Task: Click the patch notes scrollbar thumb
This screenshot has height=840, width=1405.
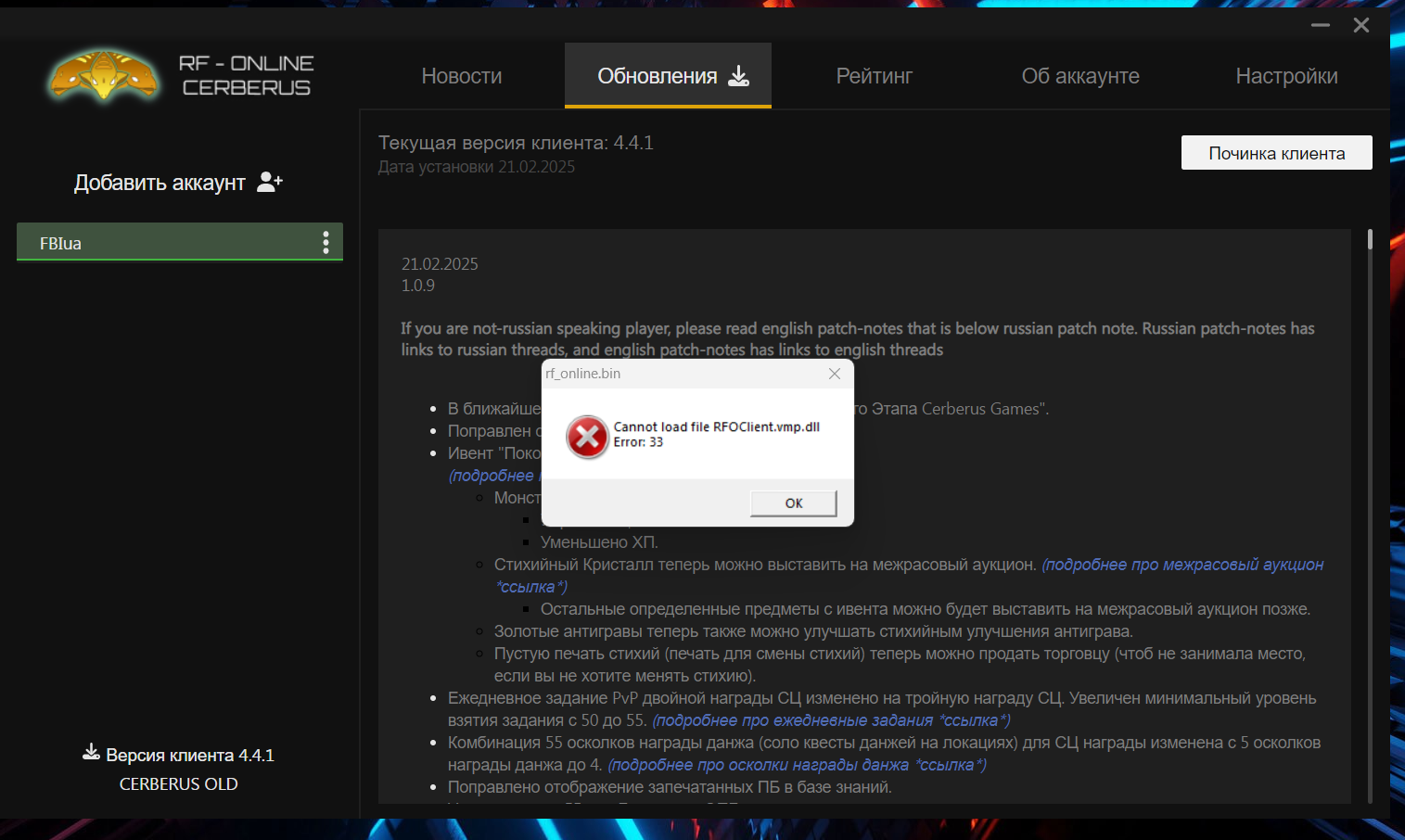Action: click(1370, 239)
